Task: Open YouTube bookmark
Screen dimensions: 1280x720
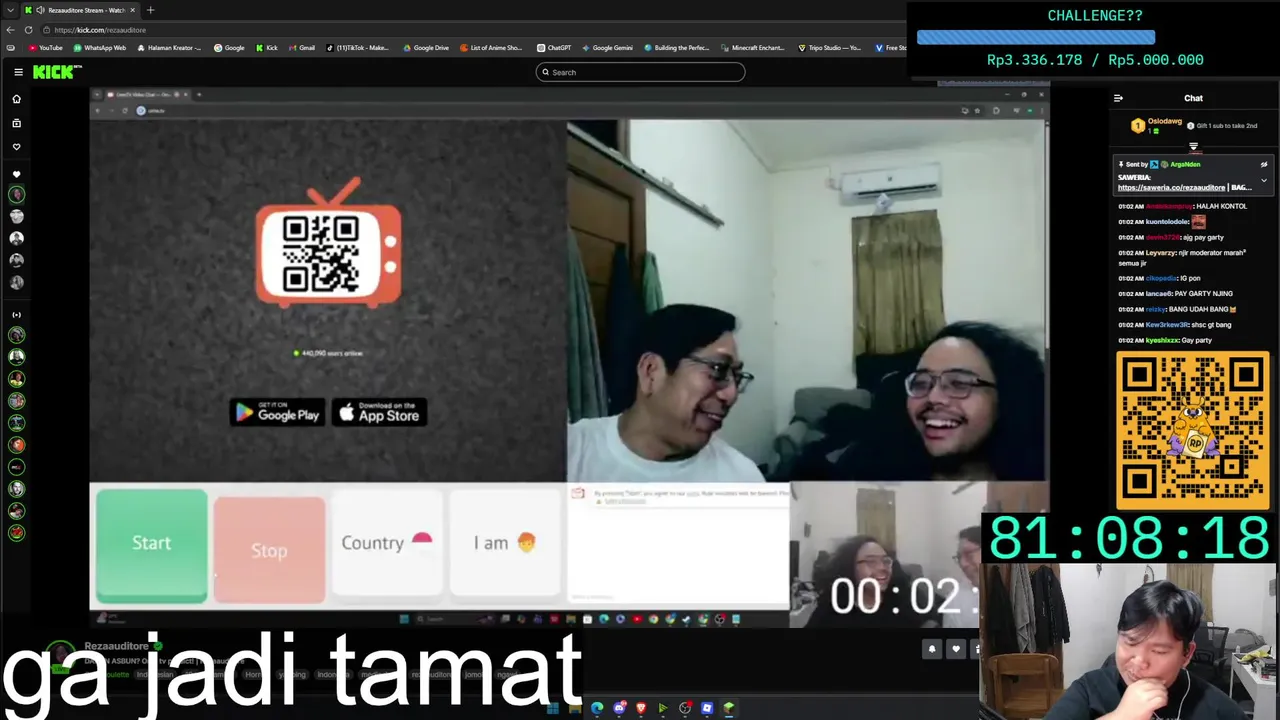Action: [46, 48]
